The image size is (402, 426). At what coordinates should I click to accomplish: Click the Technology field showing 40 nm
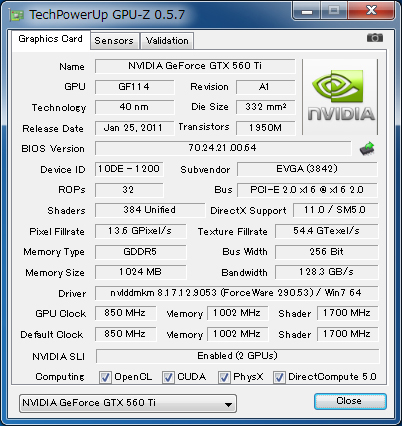point(134,107)
